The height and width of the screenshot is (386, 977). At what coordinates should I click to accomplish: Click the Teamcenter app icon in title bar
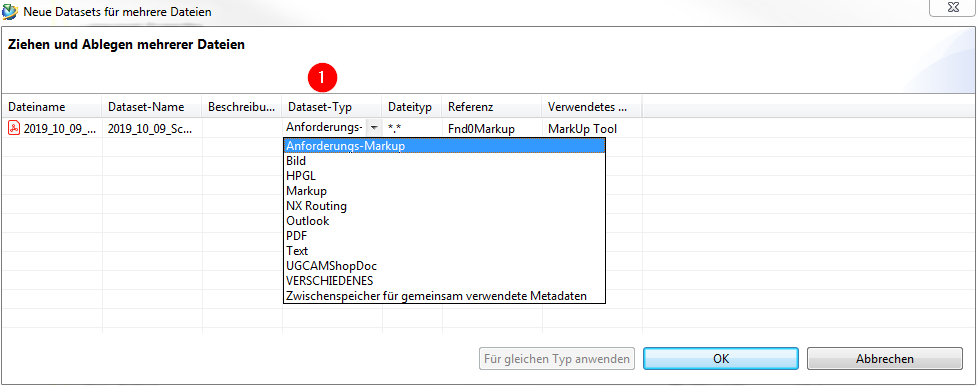(10, 11)
